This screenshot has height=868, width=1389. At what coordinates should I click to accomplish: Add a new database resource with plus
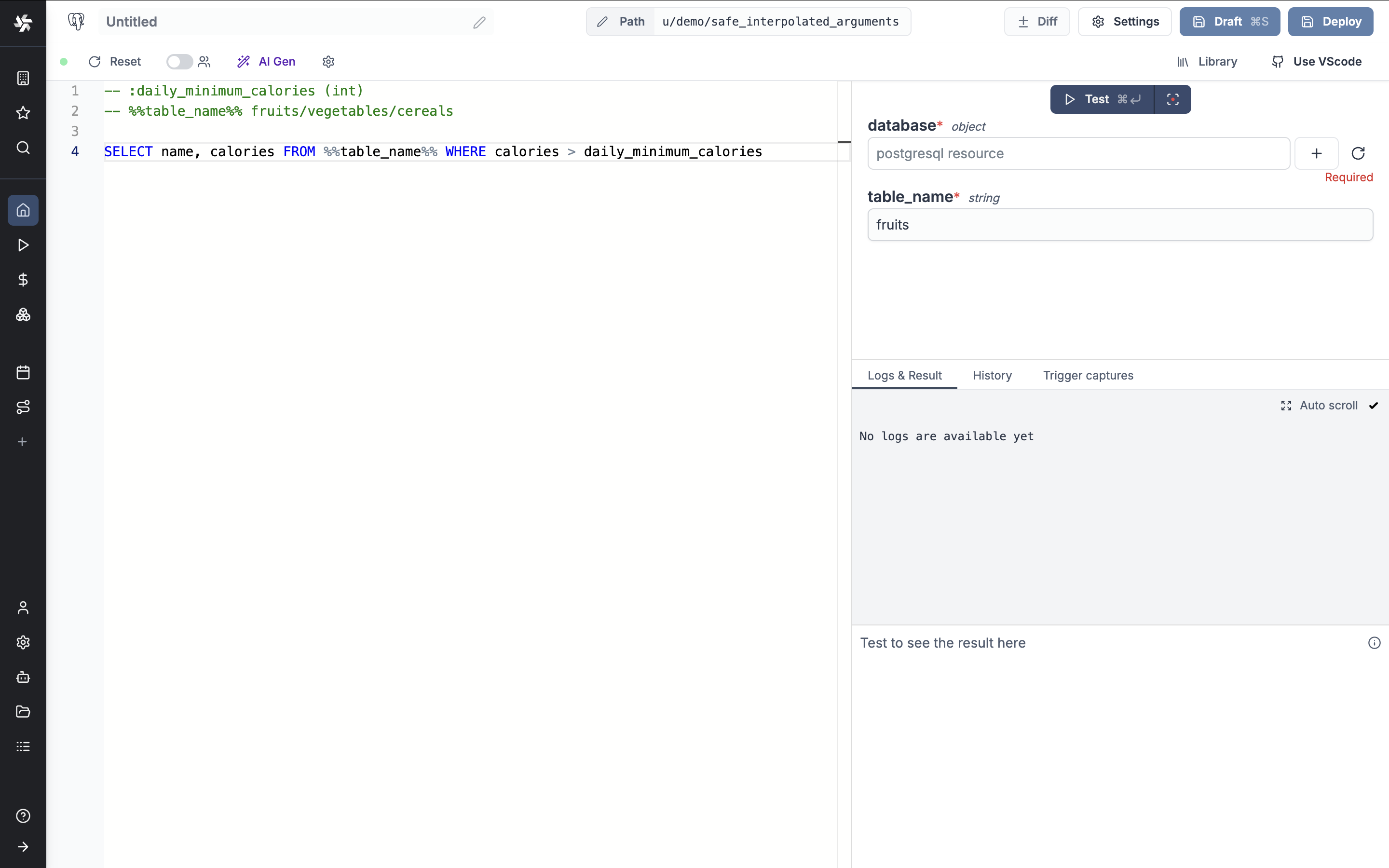pyautogui.click(x=1316, y=153)
